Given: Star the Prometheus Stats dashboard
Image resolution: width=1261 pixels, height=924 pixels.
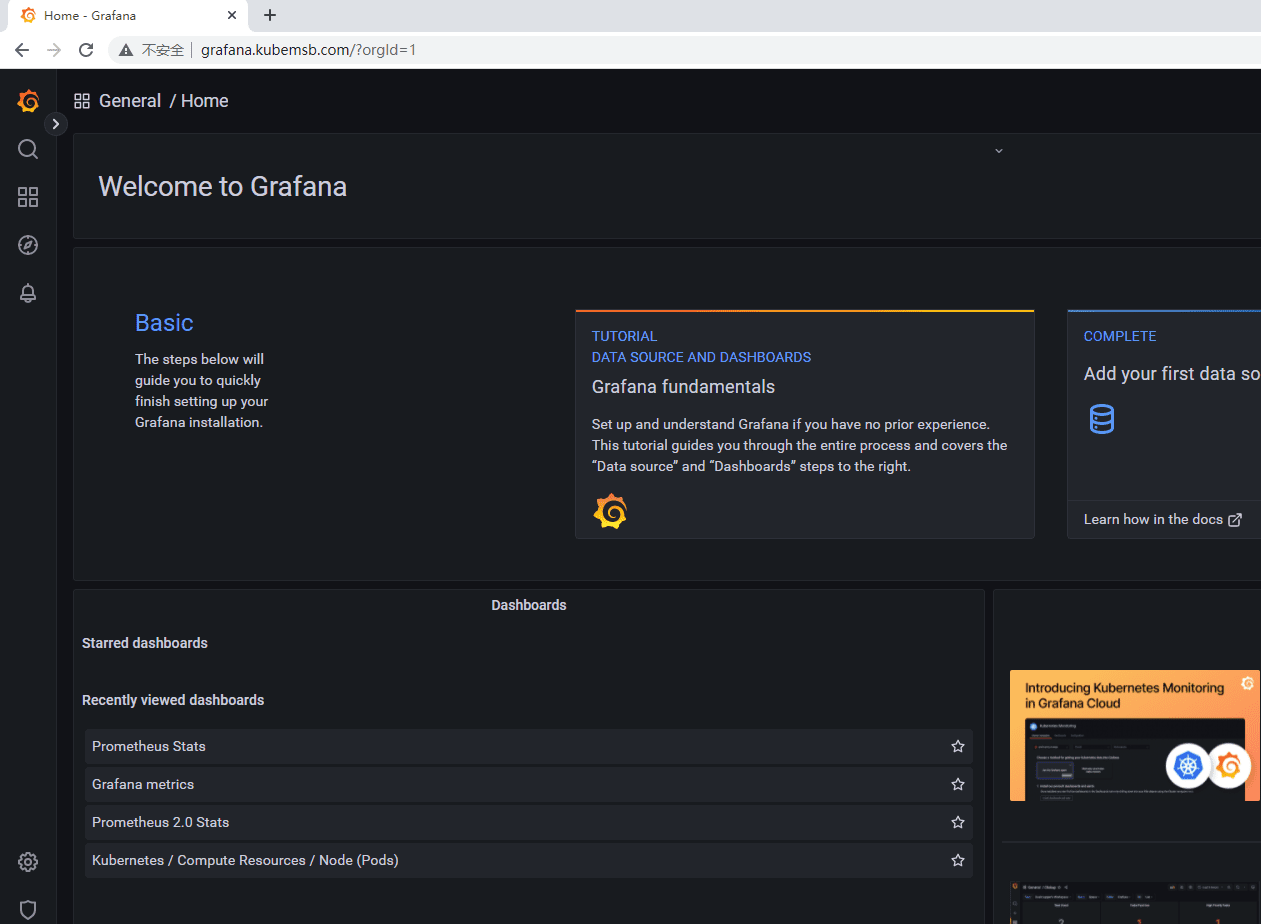Looking at the screenshot, I should (x=958, y=746).
